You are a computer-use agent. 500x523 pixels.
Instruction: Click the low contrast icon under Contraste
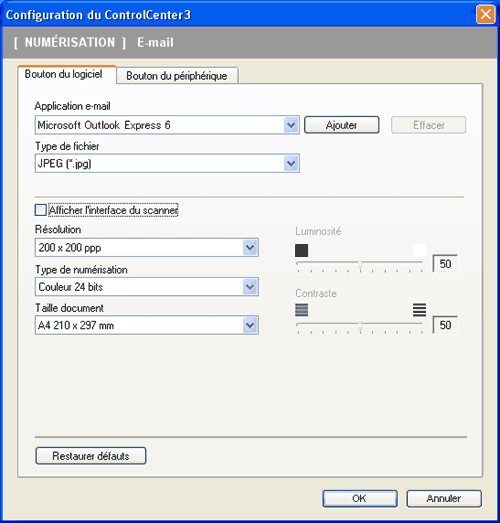pos(302,310)
